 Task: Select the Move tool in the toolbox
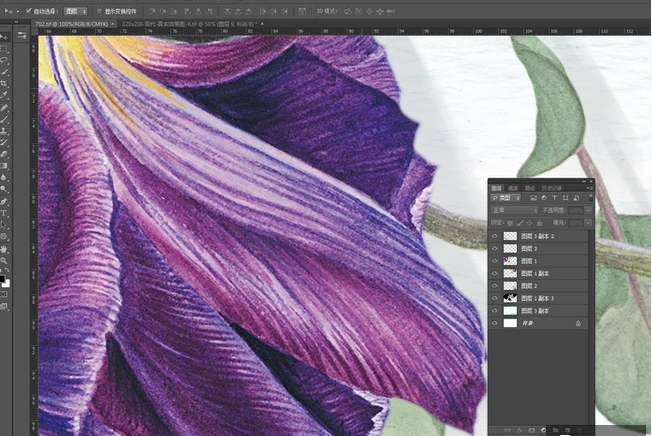[5, 36]
